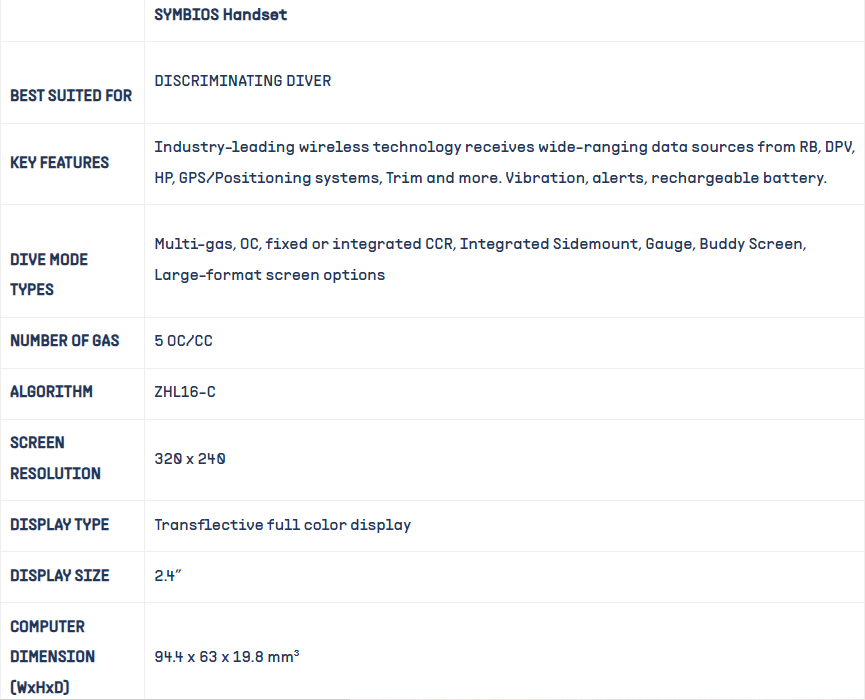Click the ZHL16-C algorithm value
Image resolution: width=865 pixels, height=700 pixels.
185,392
